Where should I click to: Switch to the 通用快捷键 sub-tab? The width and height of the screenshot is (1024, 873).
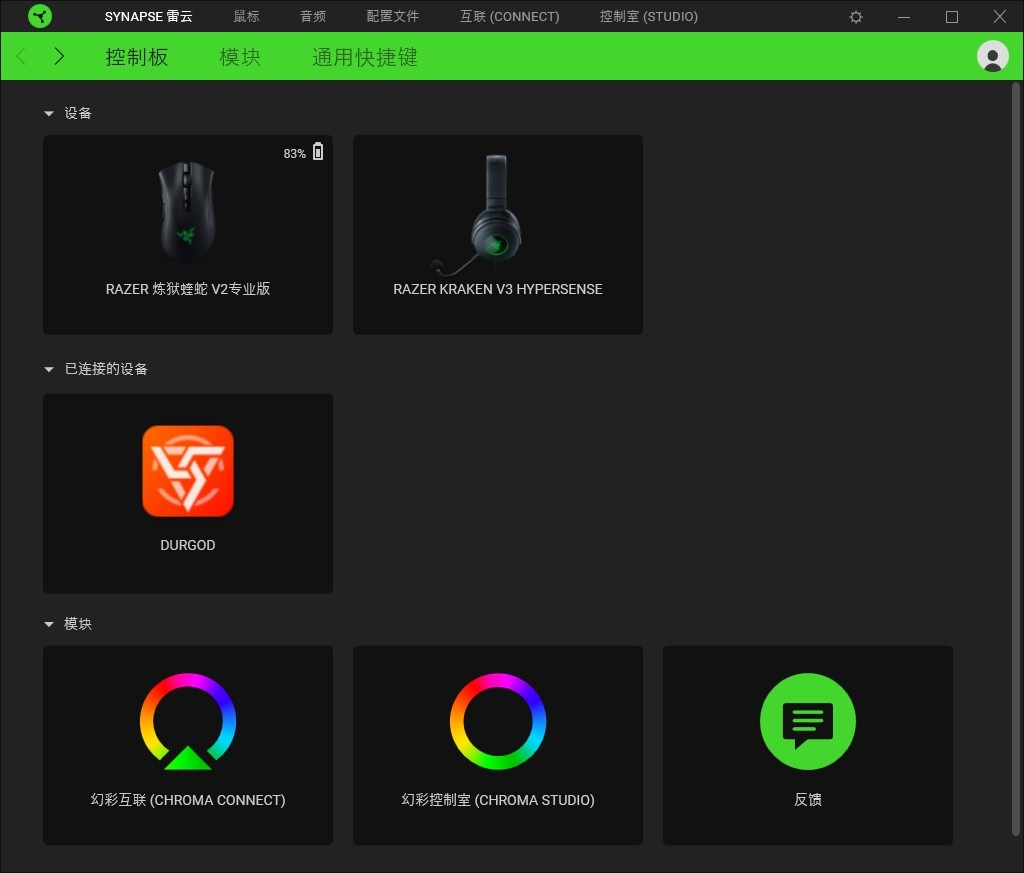(364, 57)
